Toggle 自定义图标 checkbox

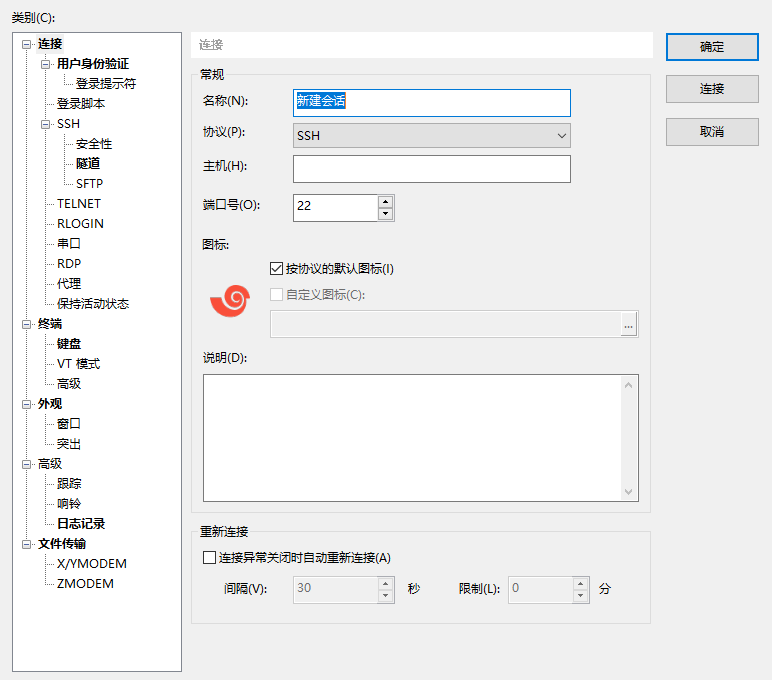(276, 294)
